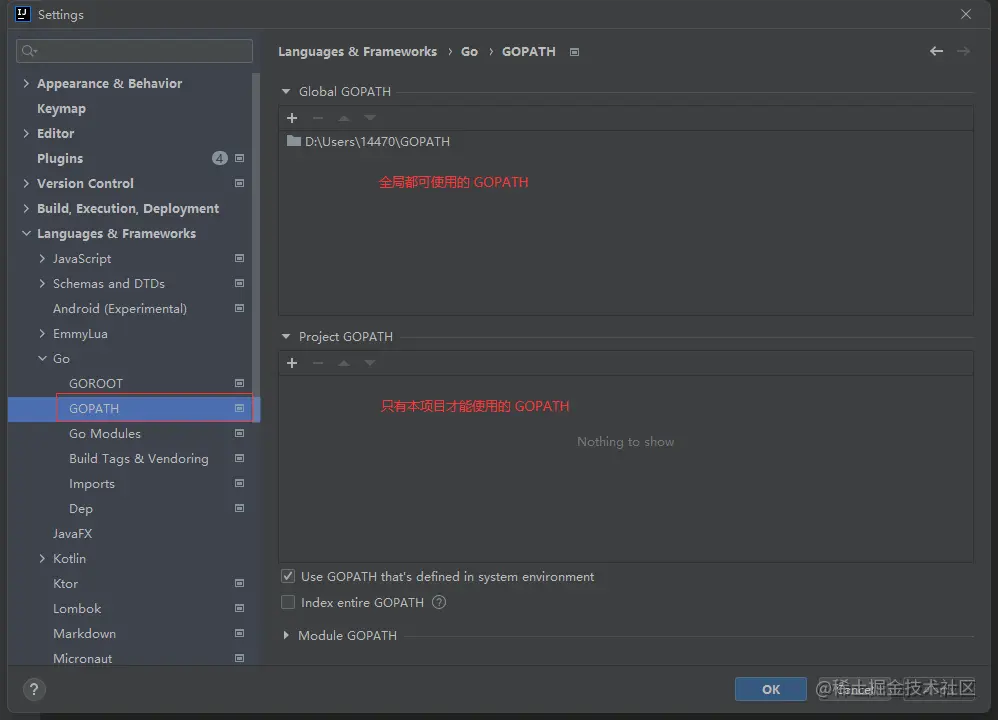The height and width of the screenshot is (720, 998).
Task: Enable Index entire GOPATH checkbox
Action: click(x=288, y=602)
